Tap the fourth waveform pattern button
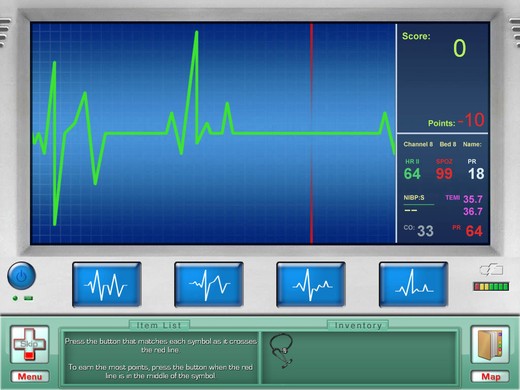This screenshot has height=390, width=520. (x=413, y=284)
